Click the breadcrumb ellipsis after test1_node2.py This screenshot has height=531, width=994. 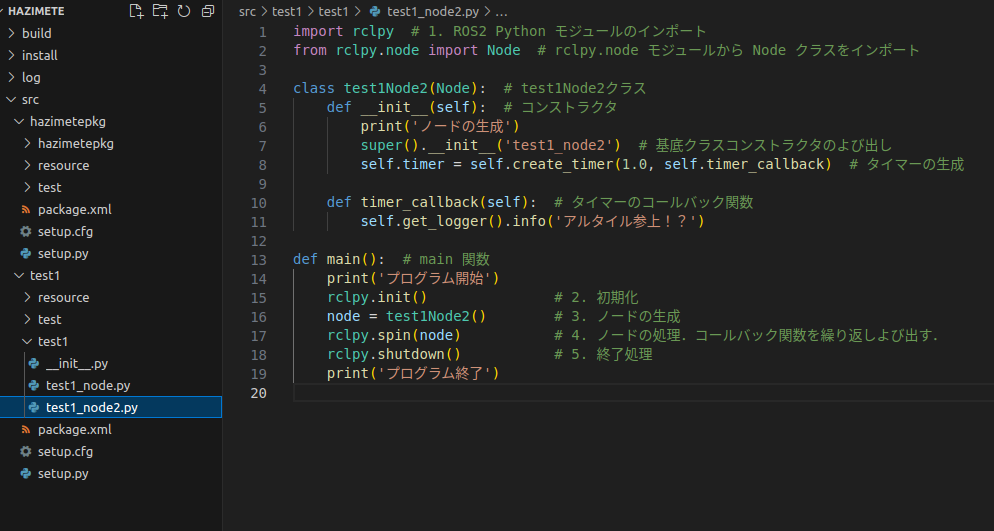(501, 12)
